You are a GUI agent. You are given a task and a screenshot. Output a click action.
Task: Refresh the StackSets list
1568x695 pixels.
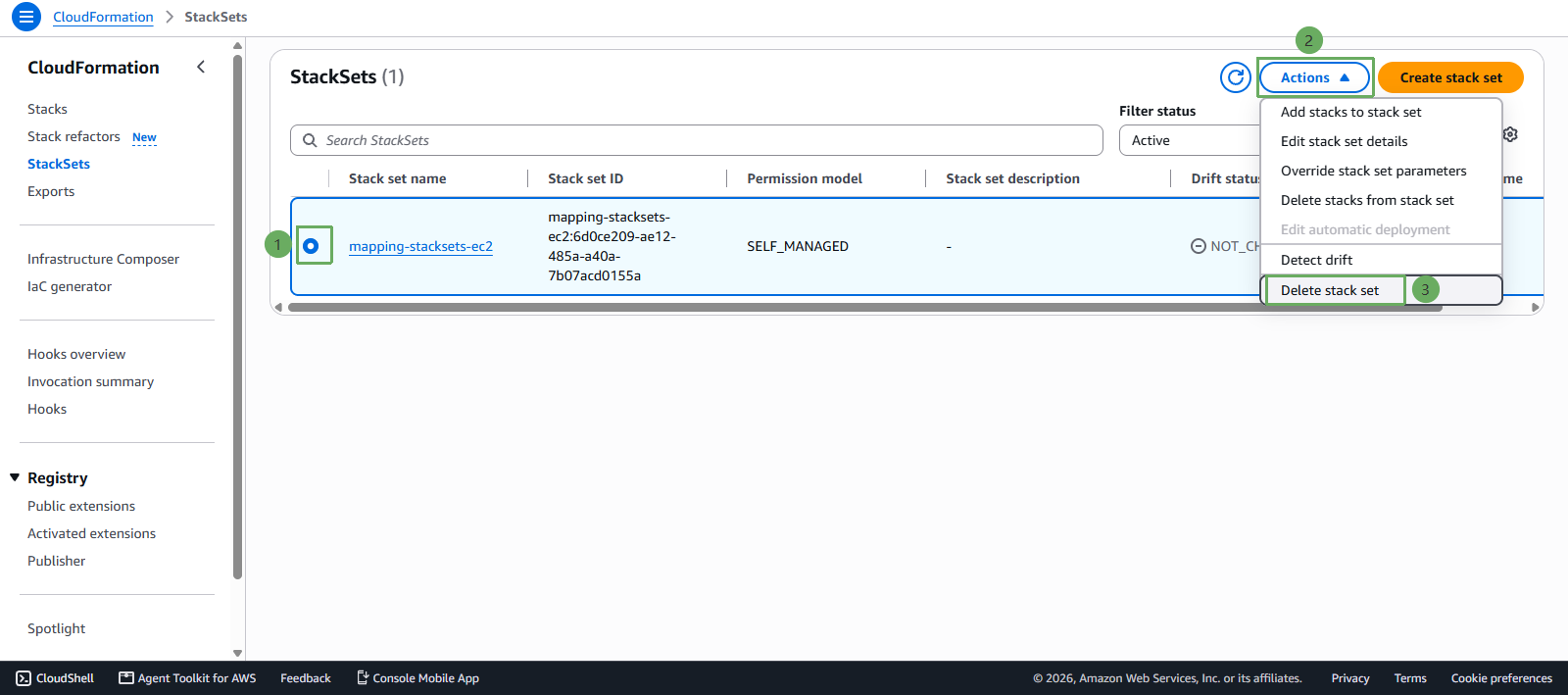pyautogui.click(x=1236, y=77)
